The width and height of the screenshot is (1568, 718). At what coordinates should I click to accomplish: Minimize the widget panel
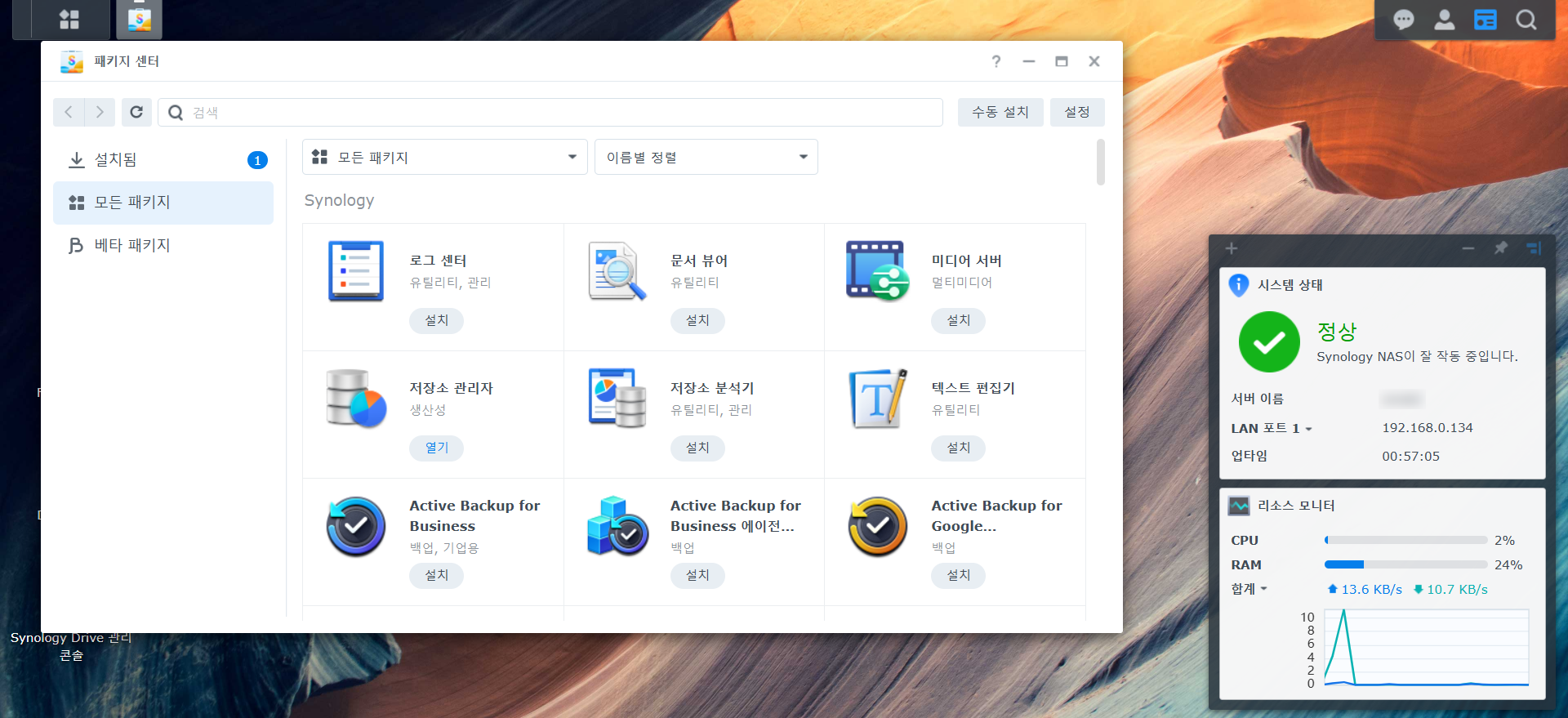tap(1468, 248)
